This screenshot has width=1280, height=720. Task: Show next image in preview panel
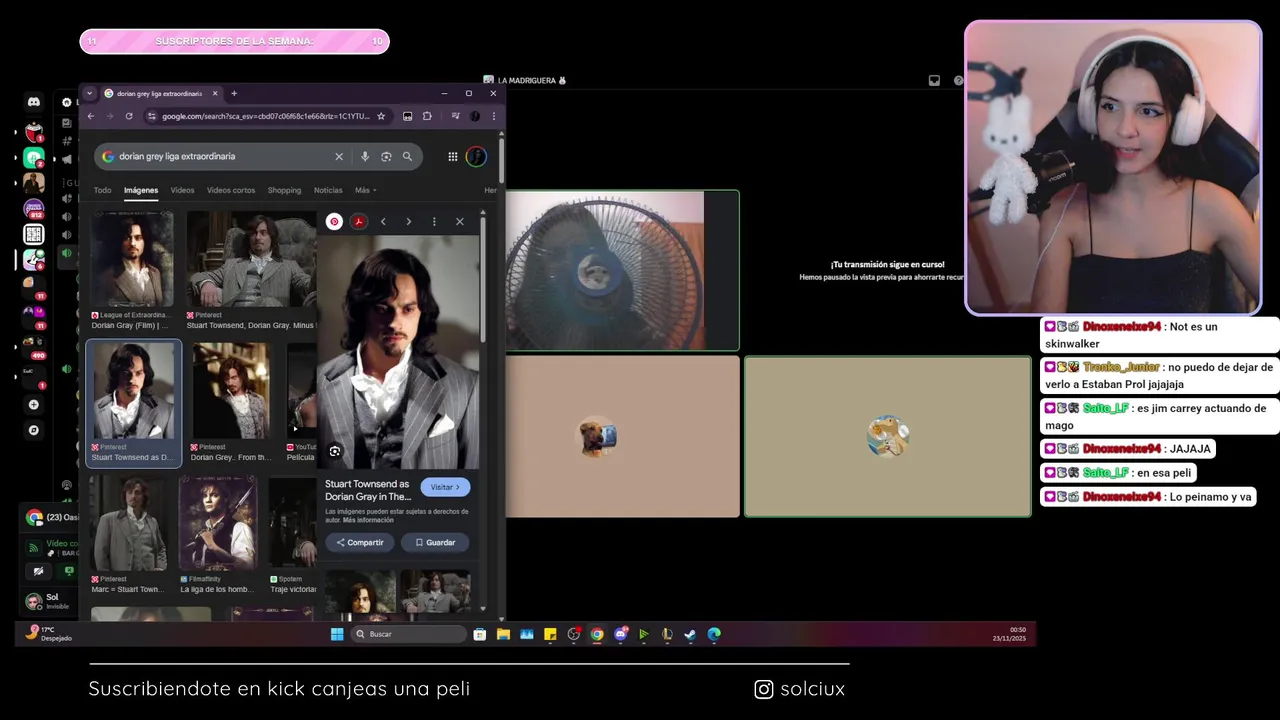[408, 221]
